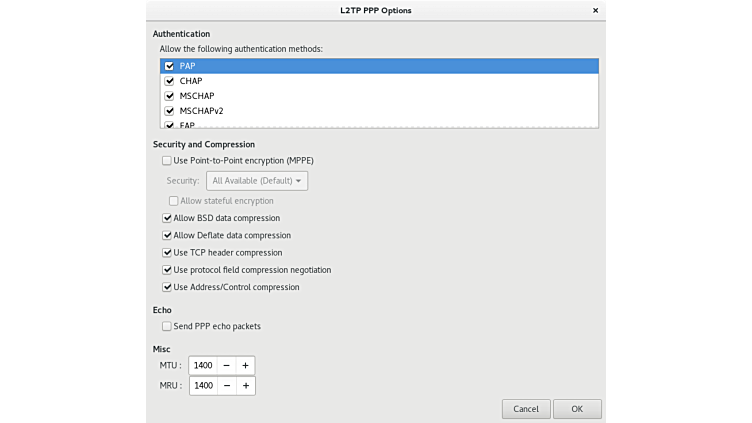Confirm settings with the OK button

click(577, 409)
